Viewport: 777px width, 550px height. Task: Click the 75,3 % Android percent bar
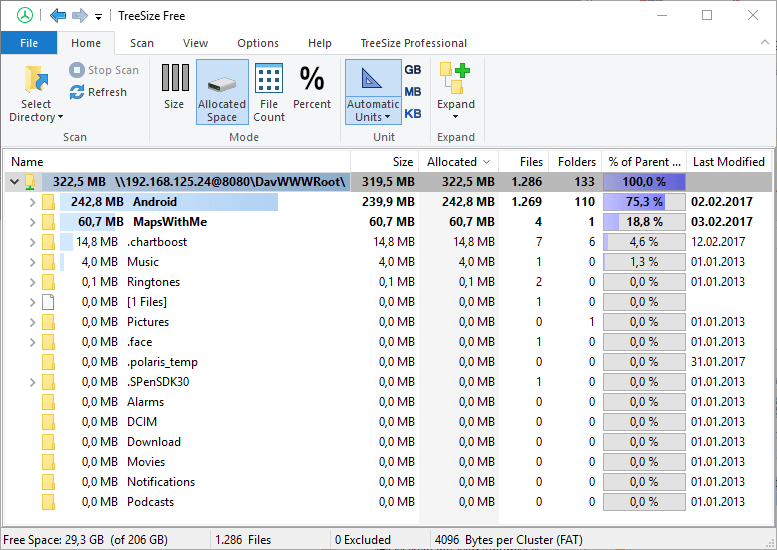point(644,202)
